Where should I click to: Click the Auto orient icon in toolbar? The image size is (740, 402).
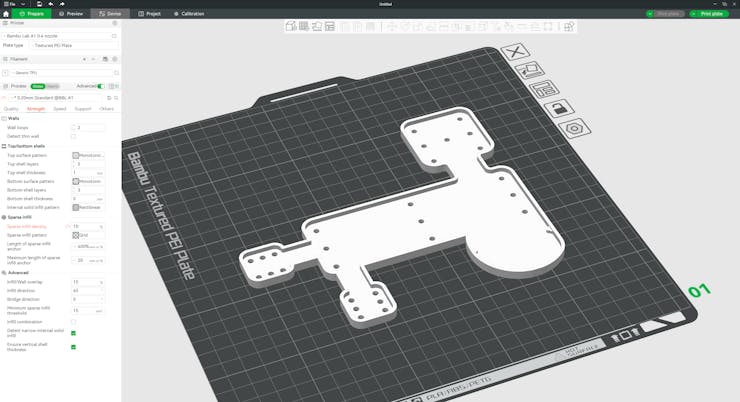tap(317, 26)
